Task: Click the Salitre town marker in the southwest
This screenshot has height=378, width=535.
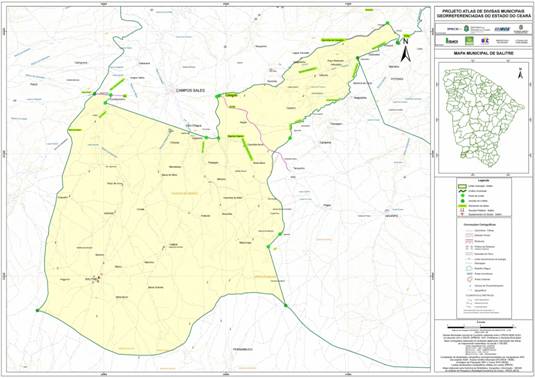Action: point(99,279)
